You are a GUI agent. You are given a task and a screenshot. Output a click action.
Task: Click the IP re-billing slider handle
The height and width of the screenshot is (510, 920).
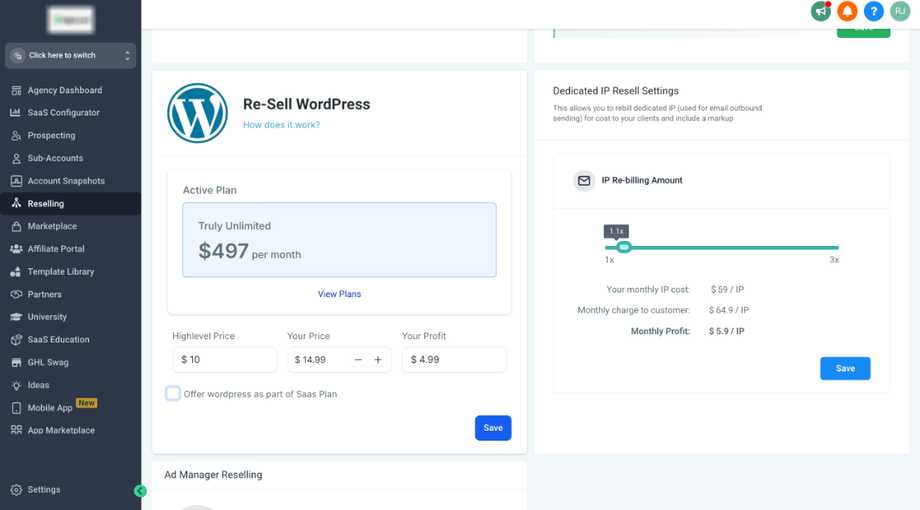coord(624,247)
